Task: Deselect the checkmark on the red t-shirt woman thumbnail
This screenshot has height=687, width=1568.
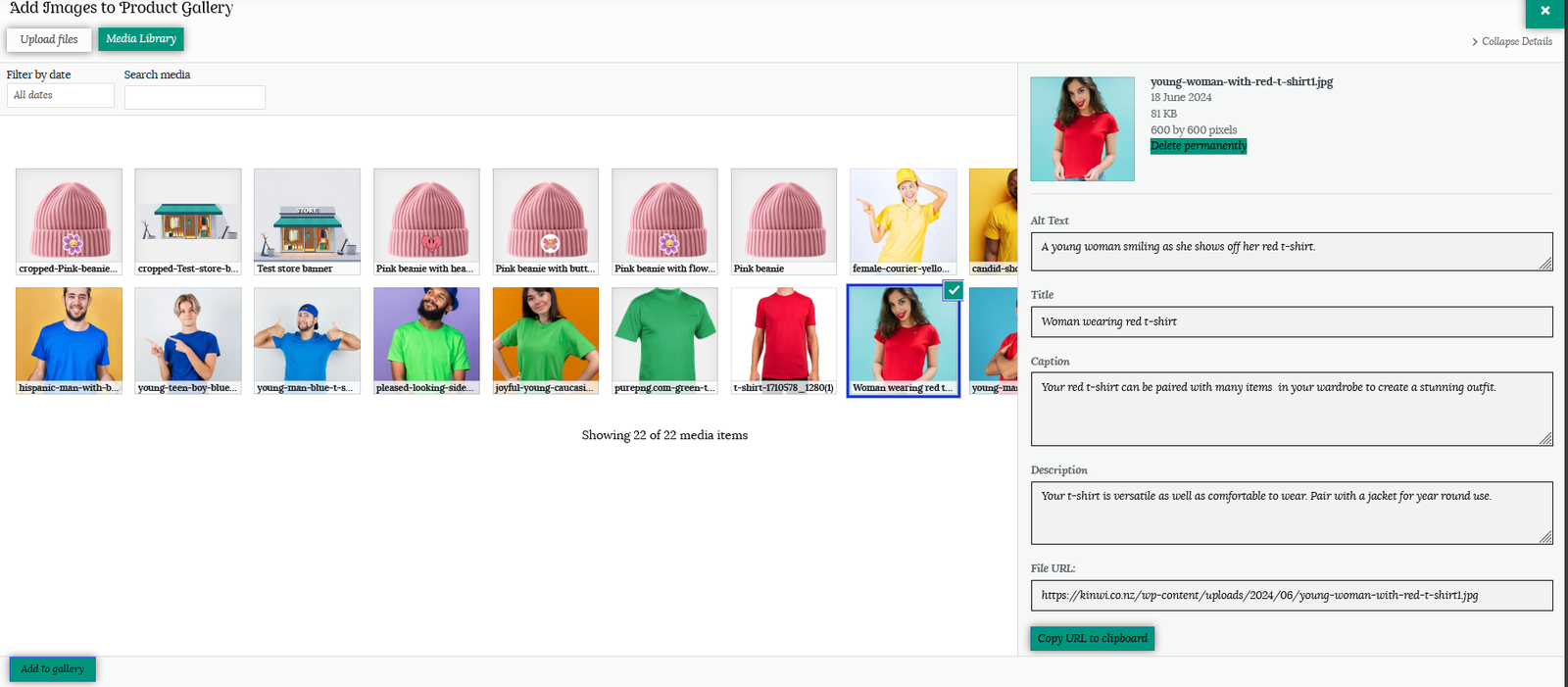Action: (x=954, y=290)
